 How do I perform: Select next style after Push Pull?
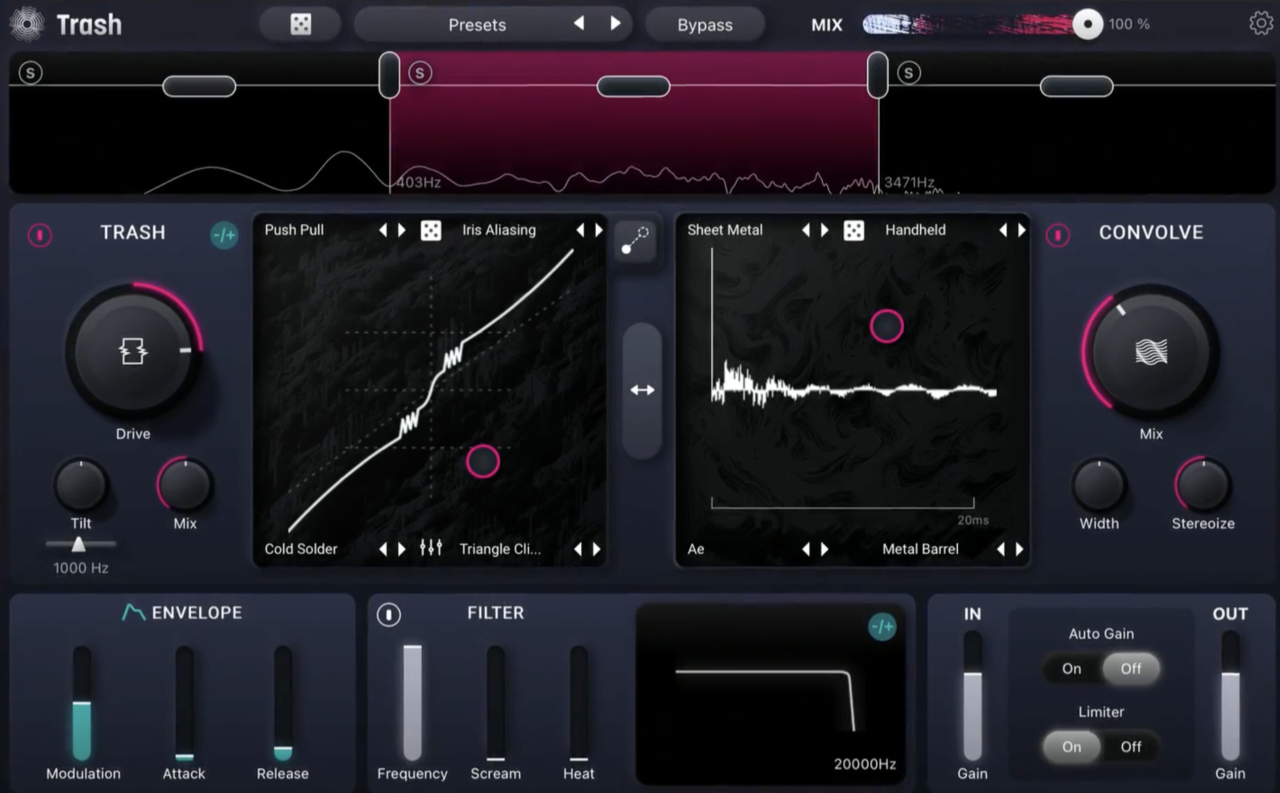402,230
